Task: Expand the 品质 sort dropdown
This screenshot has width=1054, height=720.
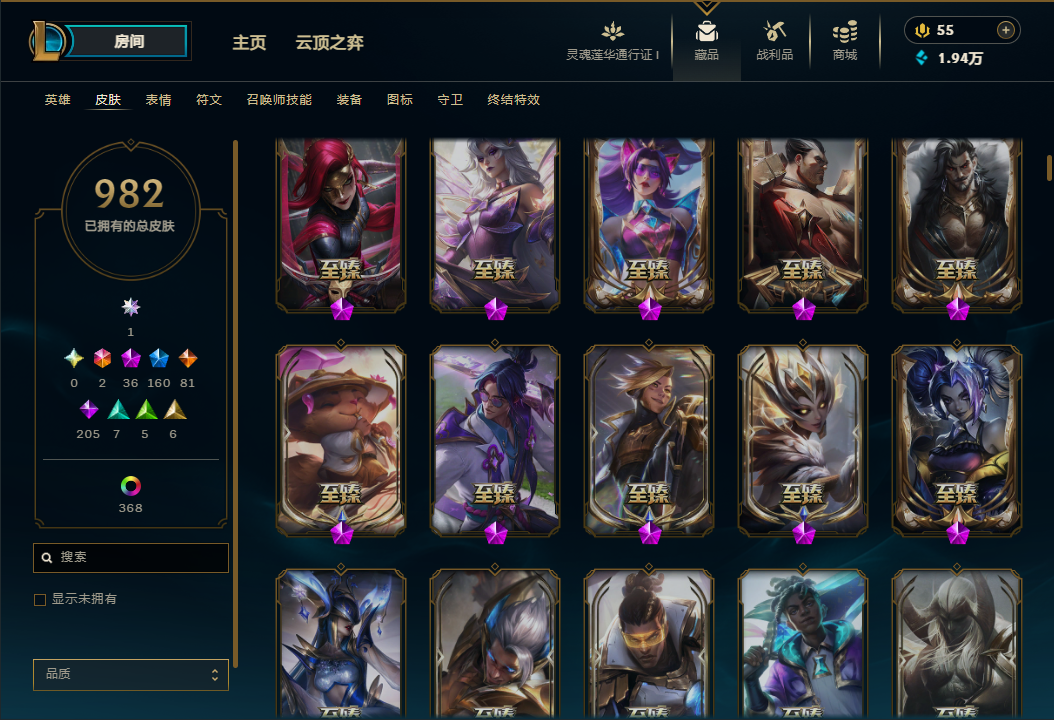Action: click(131, 674)
